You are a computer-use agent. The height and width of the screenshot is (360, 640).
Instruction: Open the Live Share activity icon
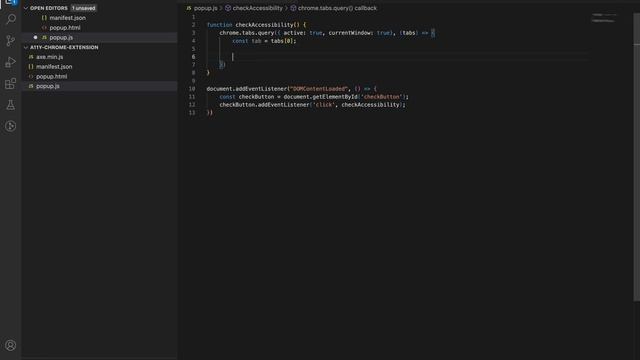click(11, 126)
